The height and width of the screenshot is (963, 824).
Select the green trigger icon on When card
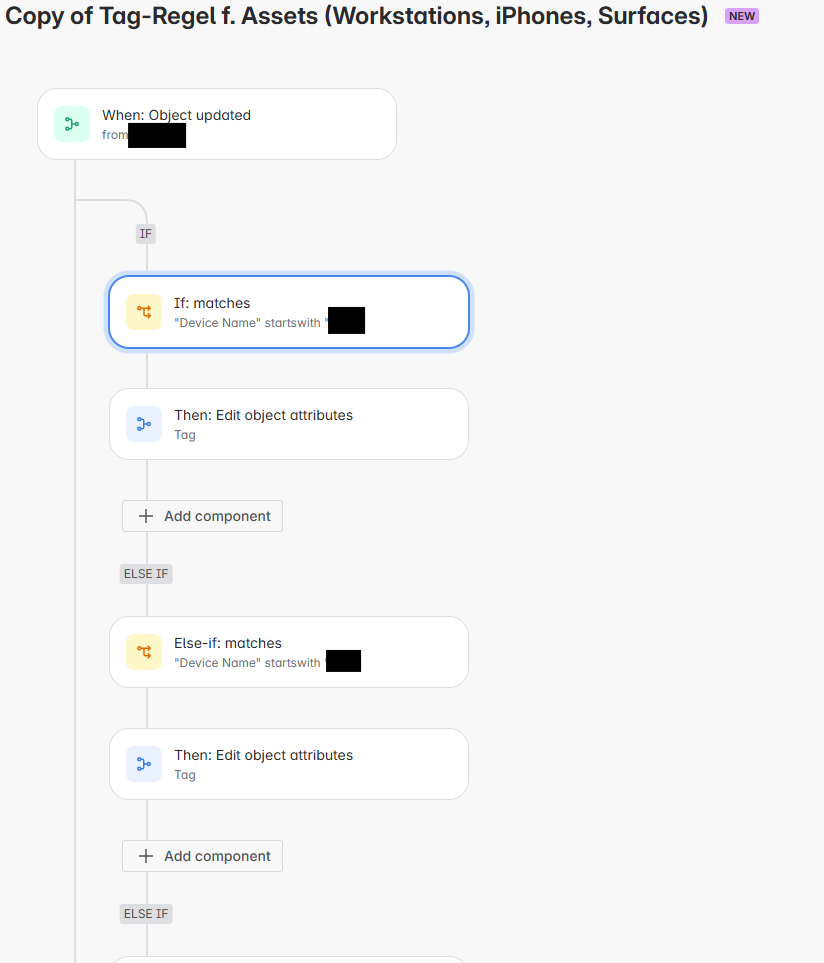pyautogui.click(x=71, y=124)
